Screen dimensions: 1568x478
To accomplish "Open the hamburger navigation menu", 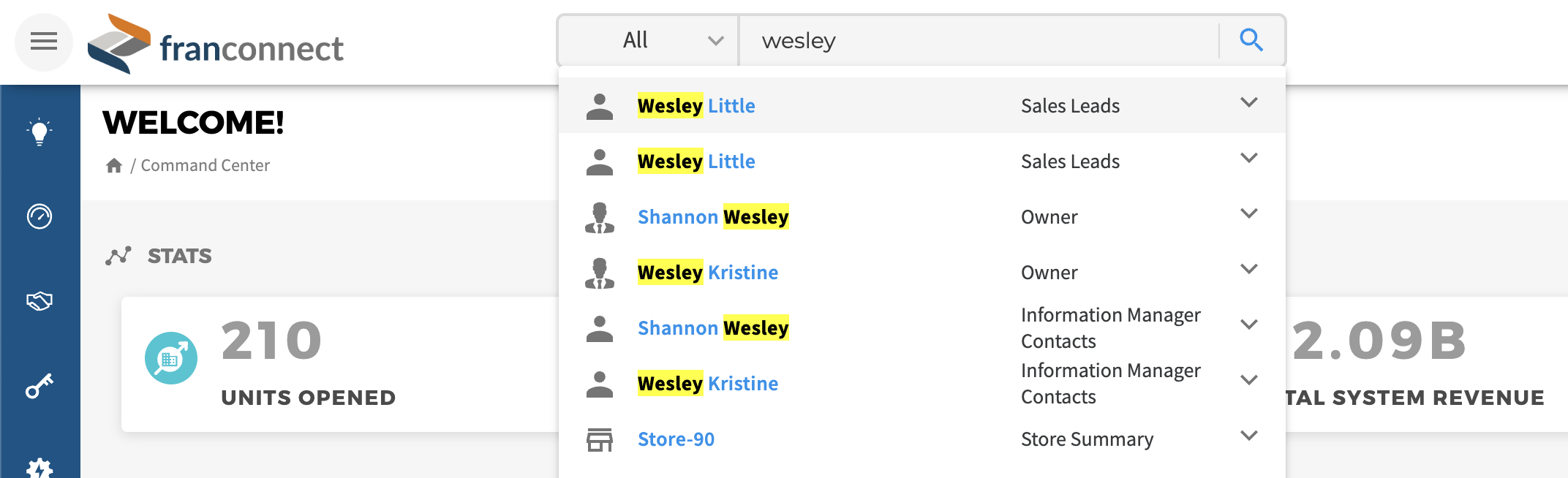I will click(43, 42).
